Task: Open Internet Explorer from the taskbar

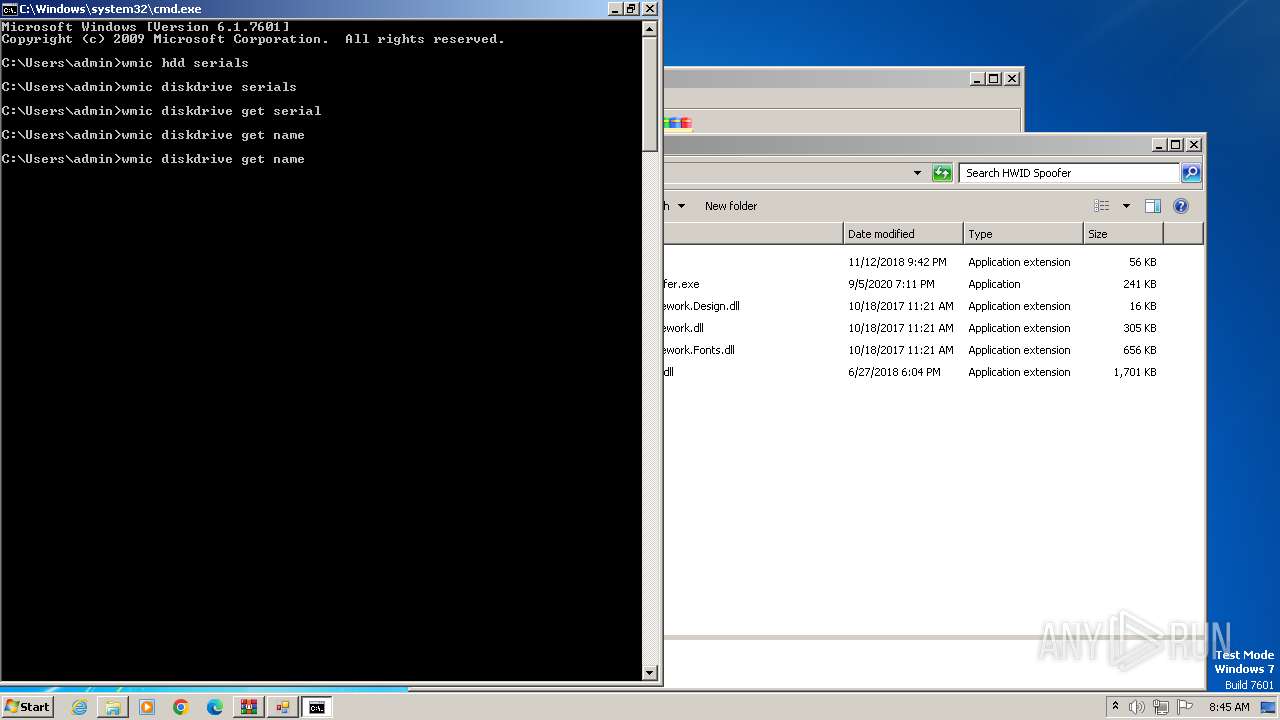Action: coord(80,707)
